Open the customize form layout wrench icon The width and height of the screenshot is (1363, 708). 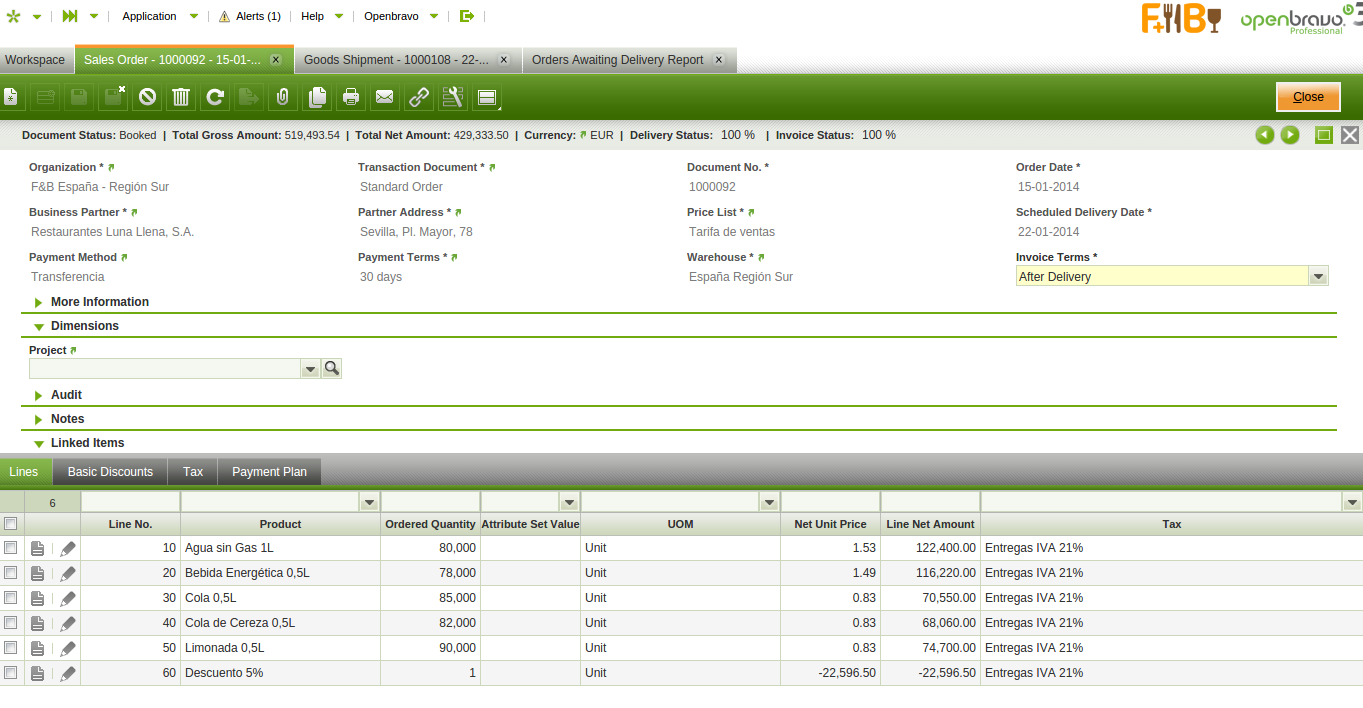(x=453, y=97)
